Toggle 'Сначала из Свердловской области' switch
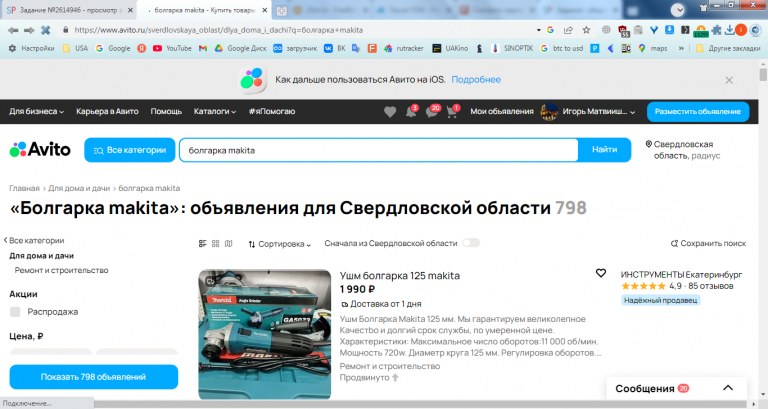Viewport: 768px width, 409px height. tap(471, 243)
